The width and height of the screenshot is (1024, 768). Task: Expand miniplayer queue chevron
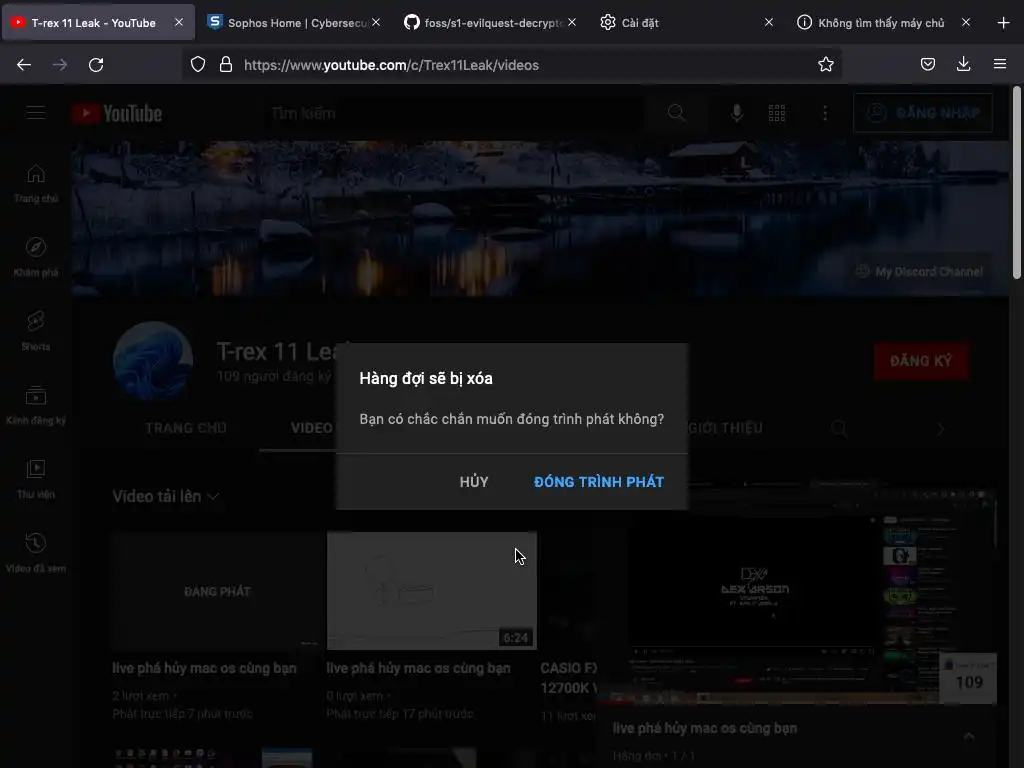968,737
